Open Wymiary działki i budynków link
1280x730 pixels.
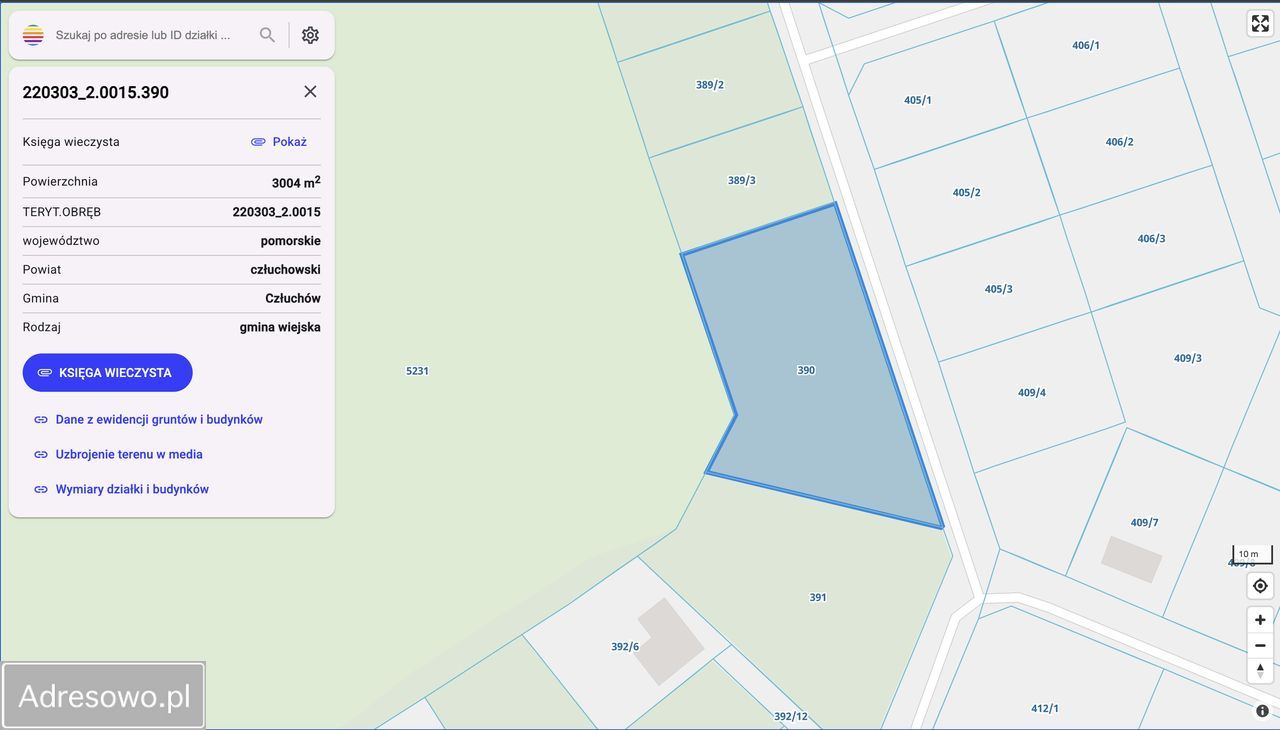(131, 489)
